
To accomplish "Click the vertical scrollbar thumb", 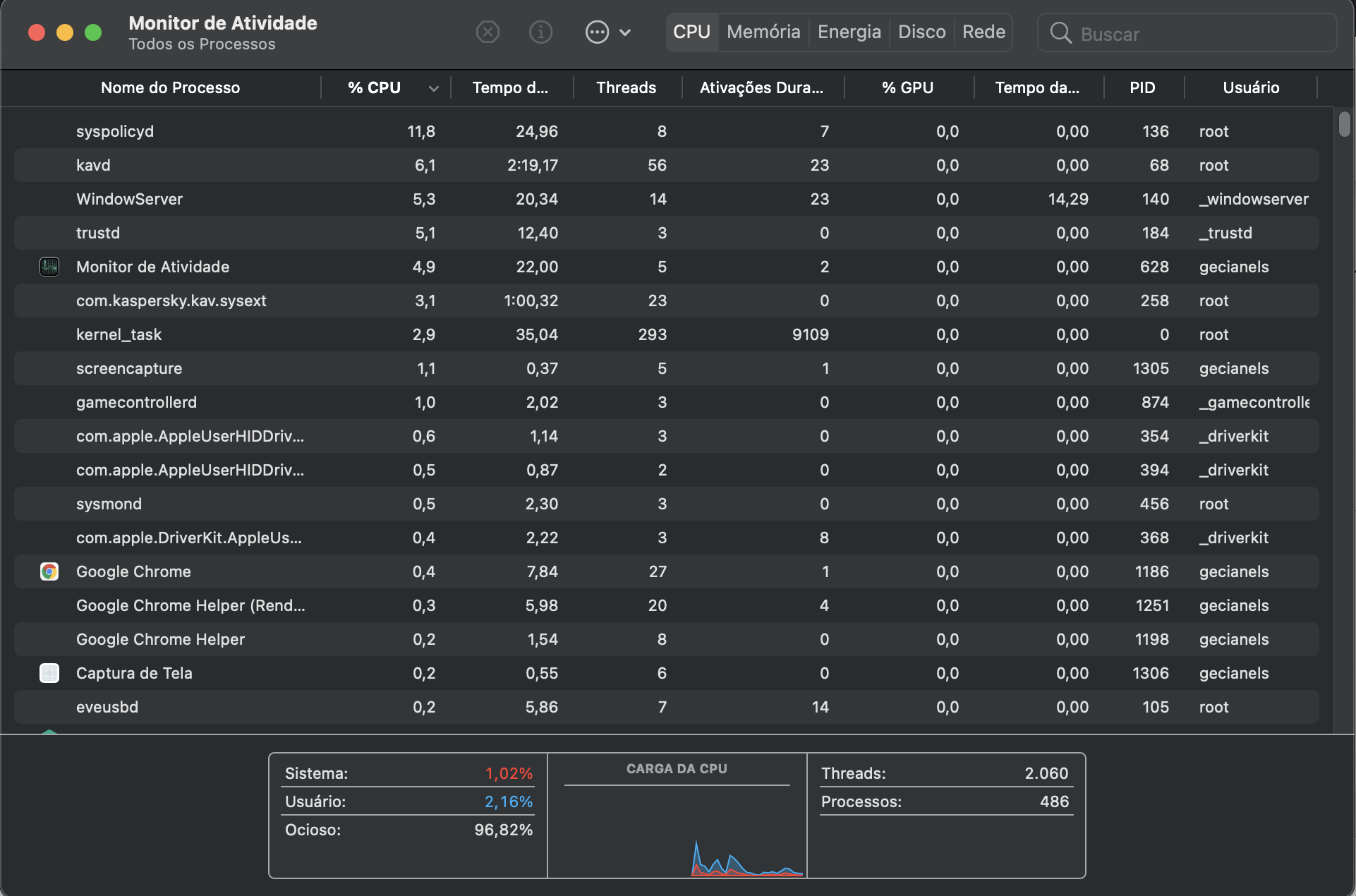I will [1344, 124].
